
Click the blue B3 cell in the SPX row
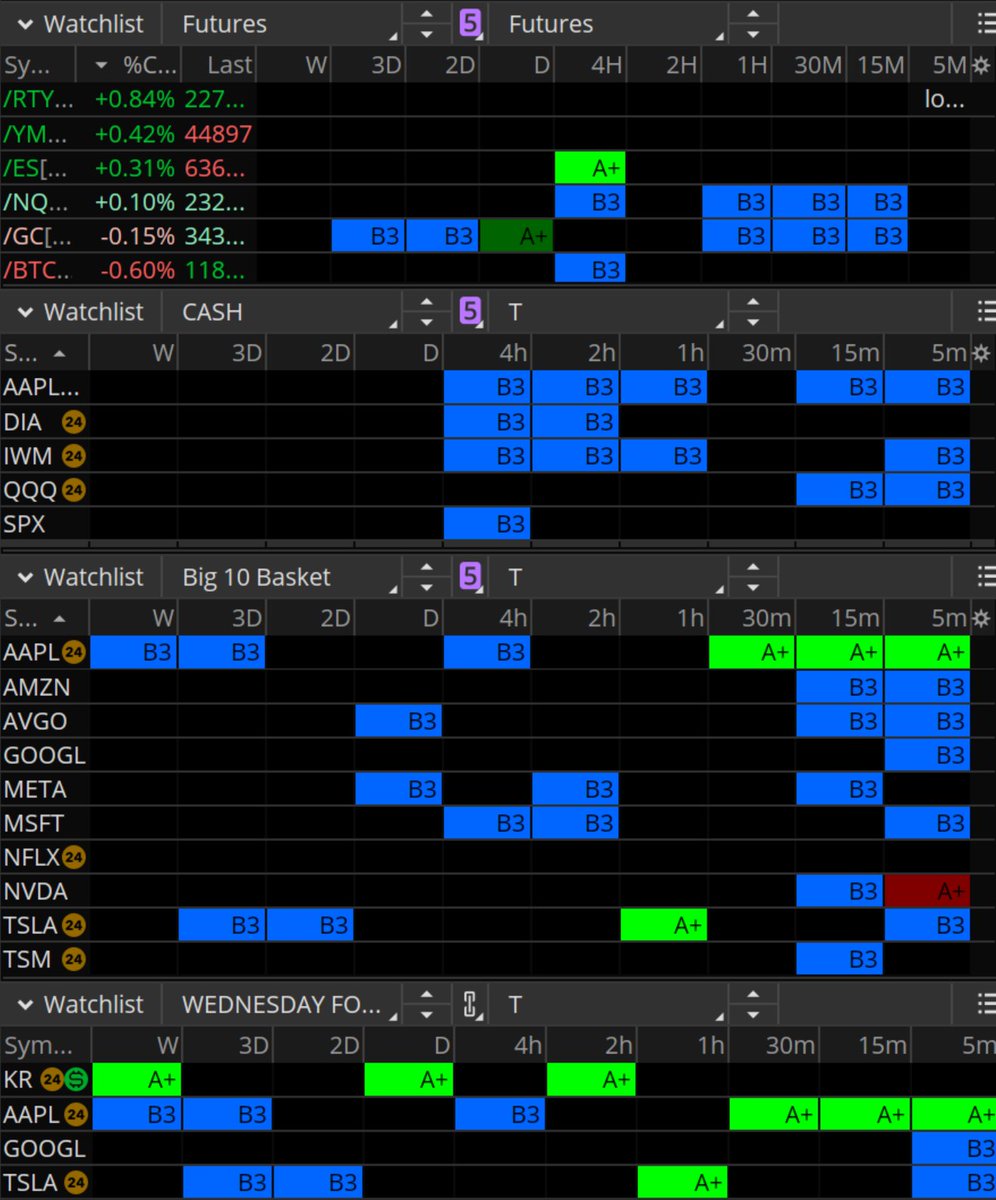487,524
